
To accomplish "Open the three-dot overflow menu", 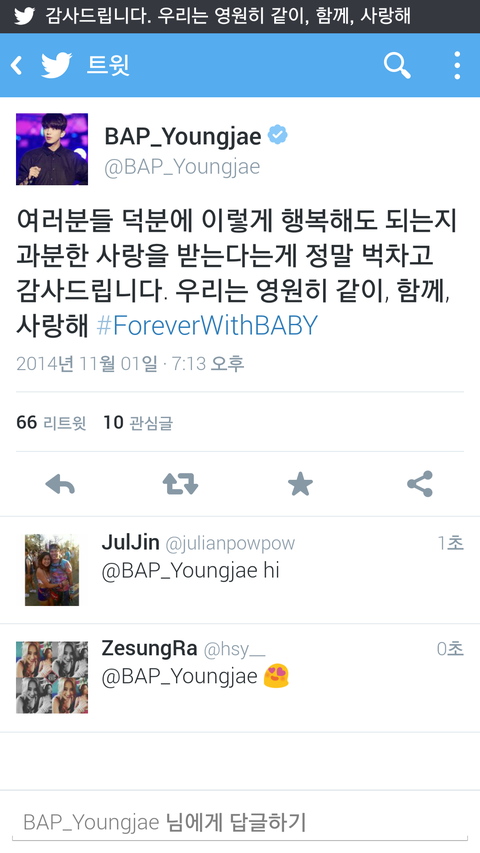I will tap(457, 66).
